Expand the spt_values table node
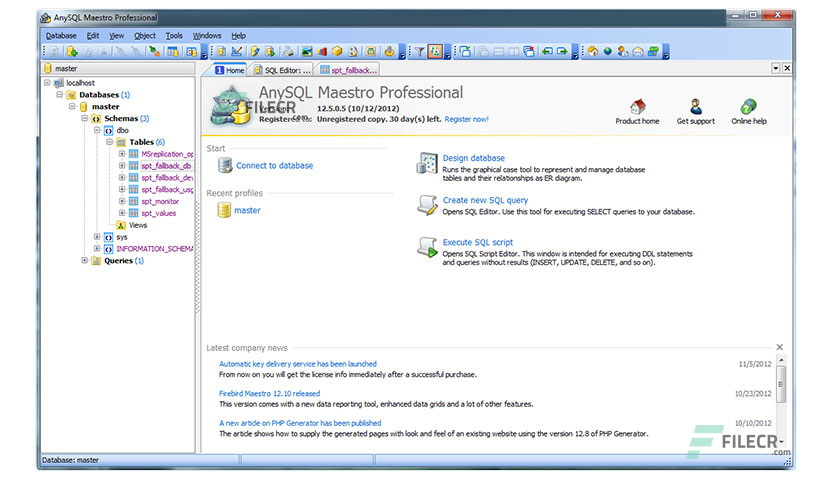The height and width of the screenshot is (484, 836). [122, 213]
